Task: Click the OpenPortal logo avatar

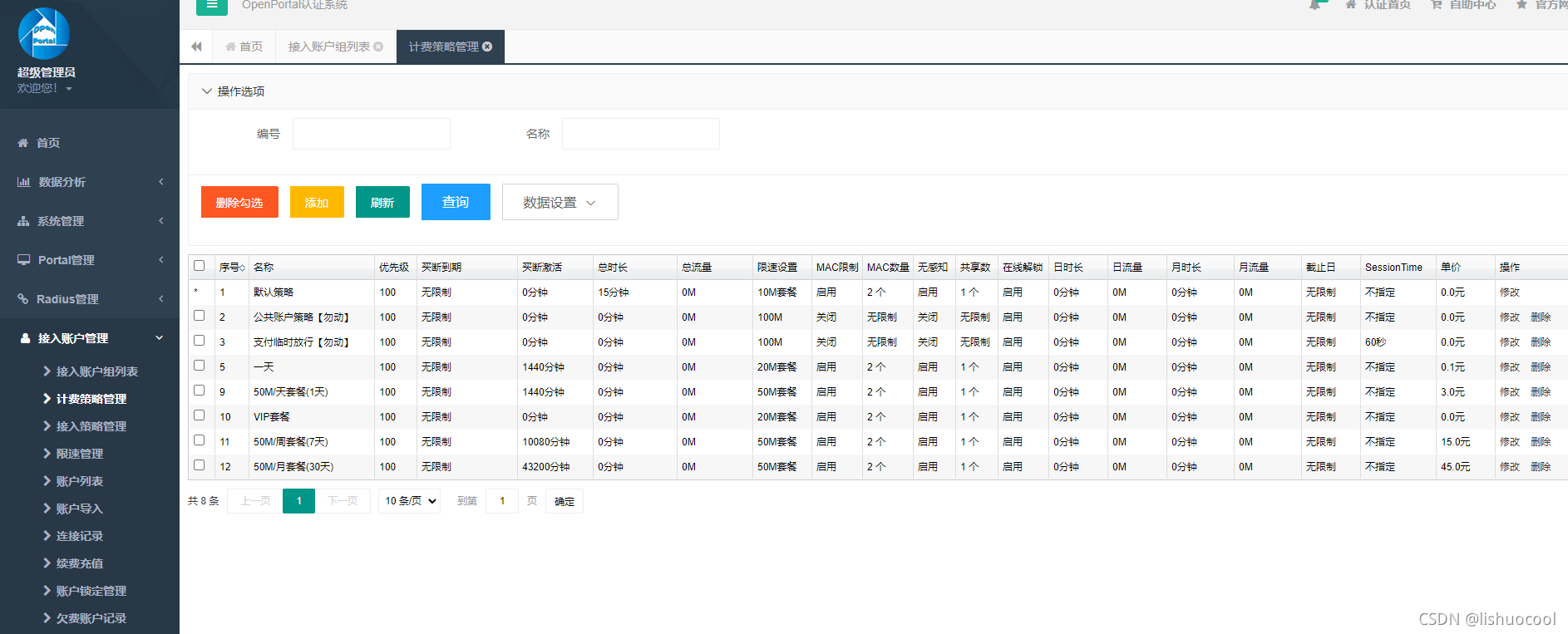Action: pos(44,33)
